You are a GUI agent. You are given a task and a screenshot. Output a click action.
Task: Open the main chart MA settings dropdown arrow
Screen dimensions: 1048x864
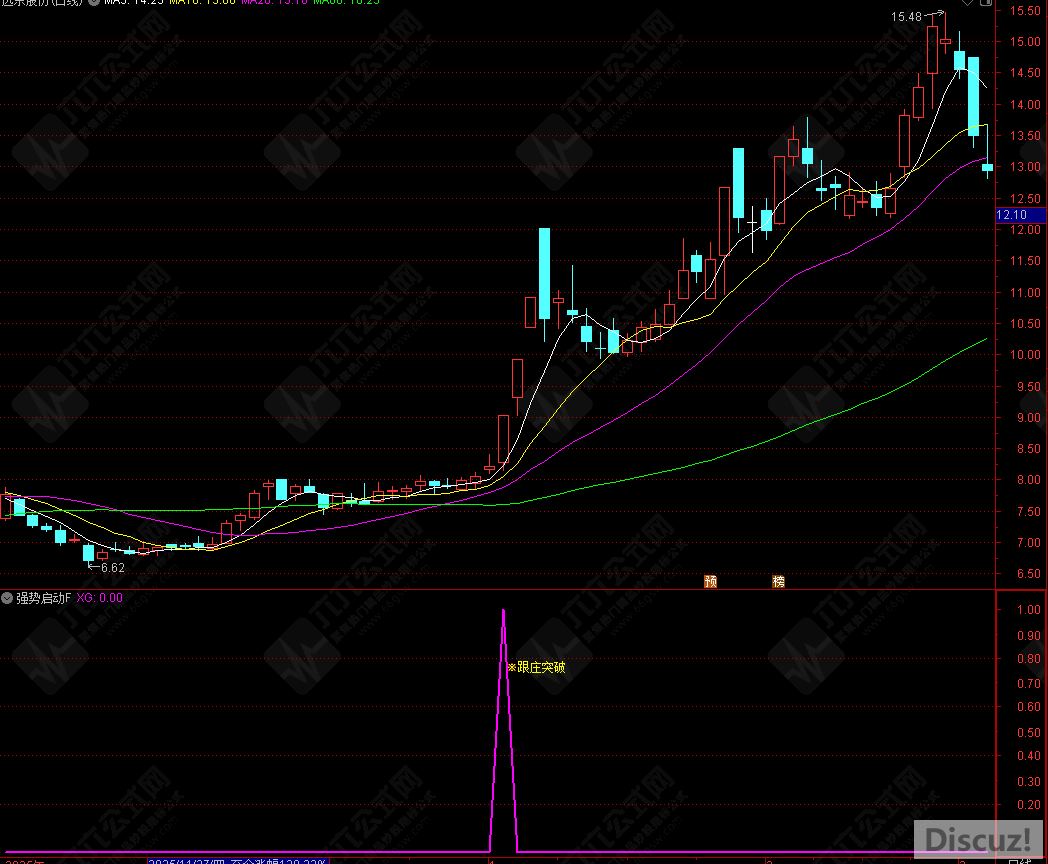click(94, 3)
